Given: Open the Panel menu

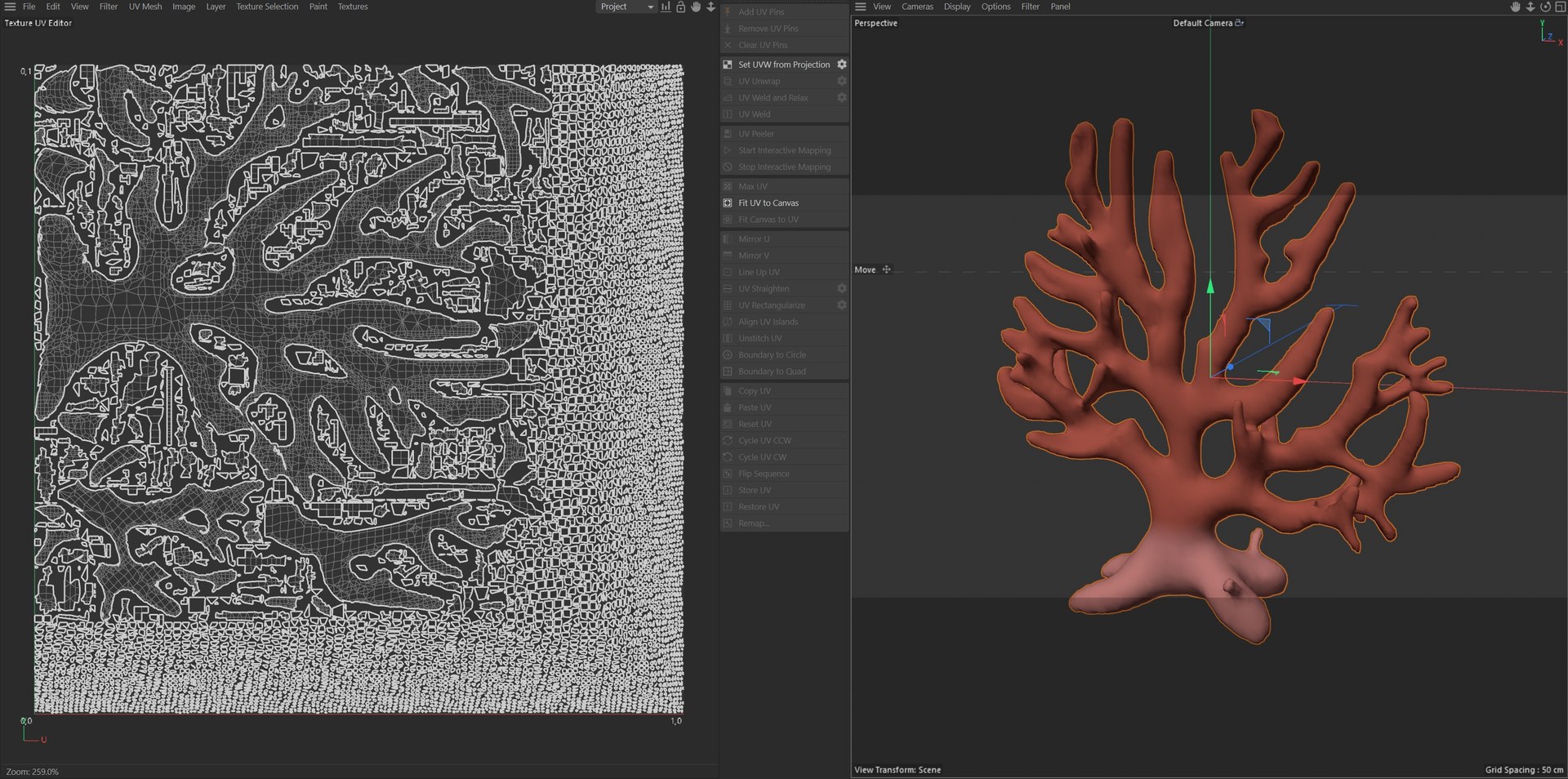Looking at the screenshot, I should [x=1060, y=7].
